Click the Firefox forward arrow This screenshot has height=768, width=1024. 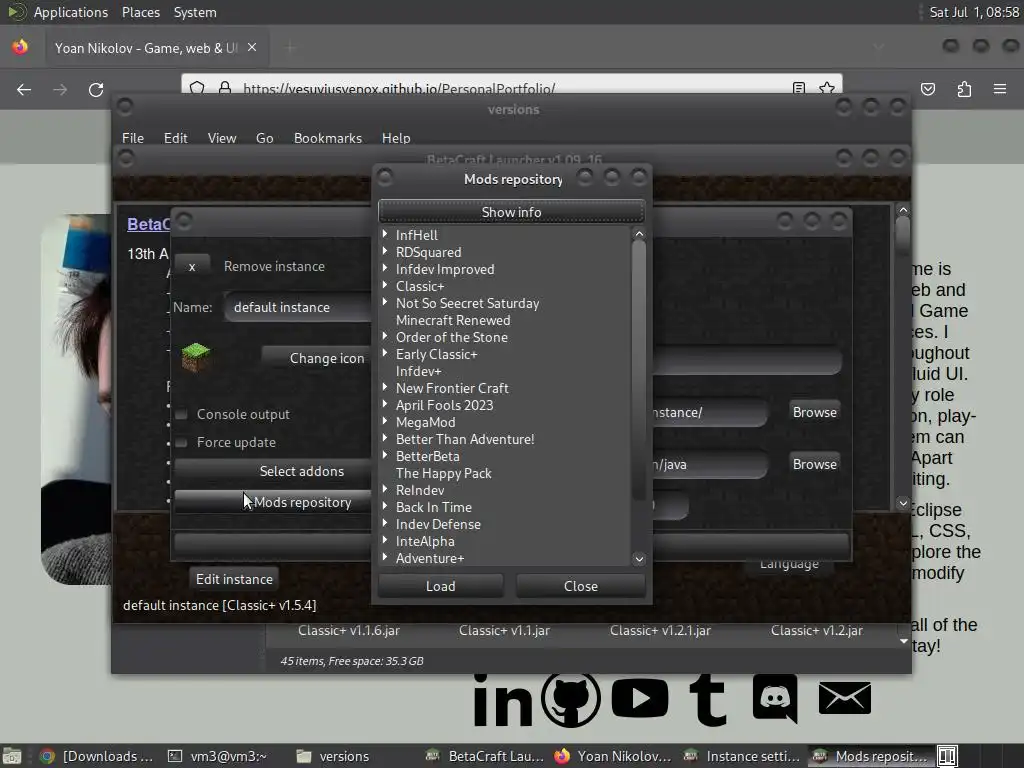pos(60,89)
